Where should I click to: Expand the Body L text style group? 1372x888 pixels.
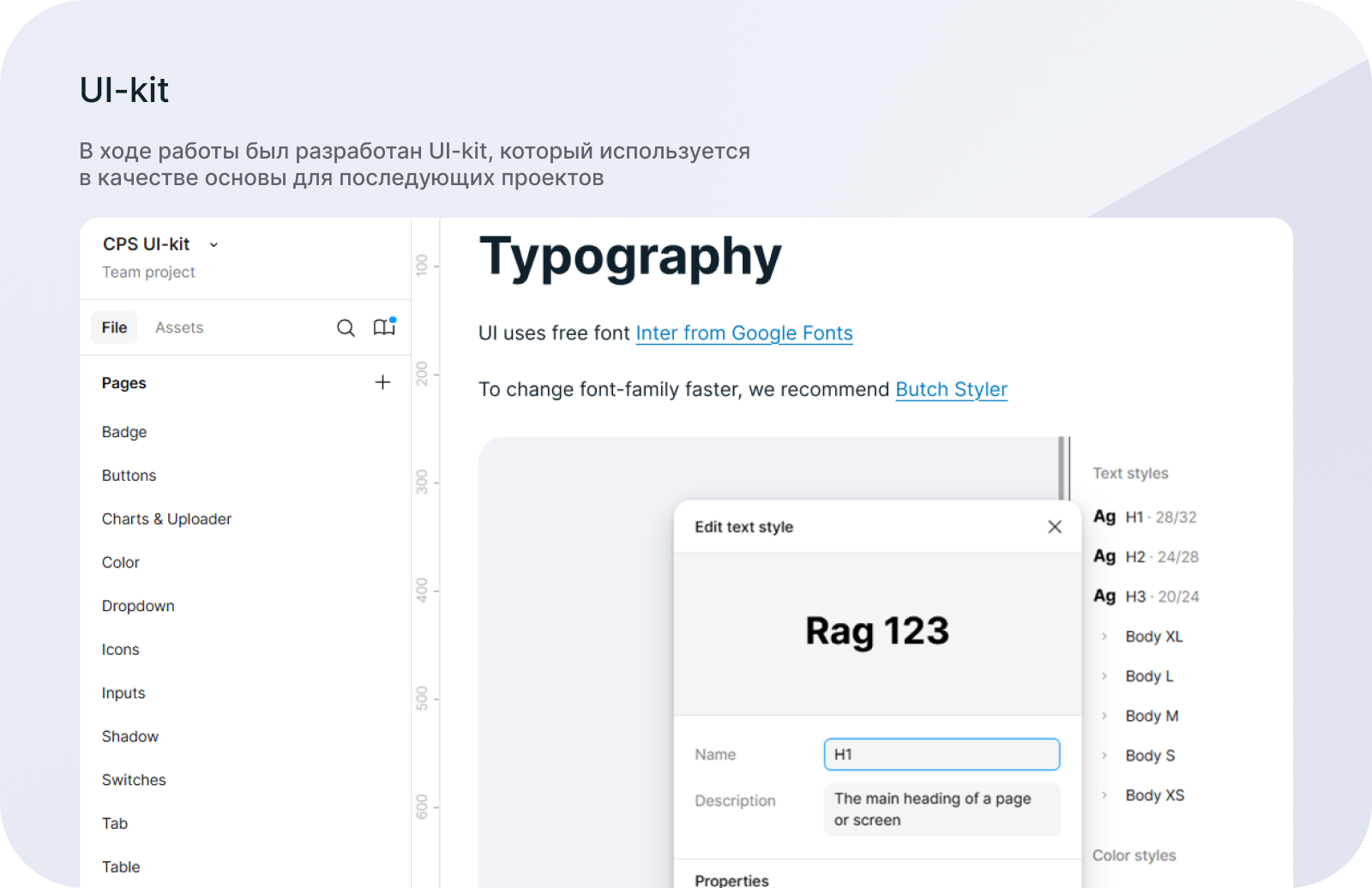click(x=1104, y=676)
